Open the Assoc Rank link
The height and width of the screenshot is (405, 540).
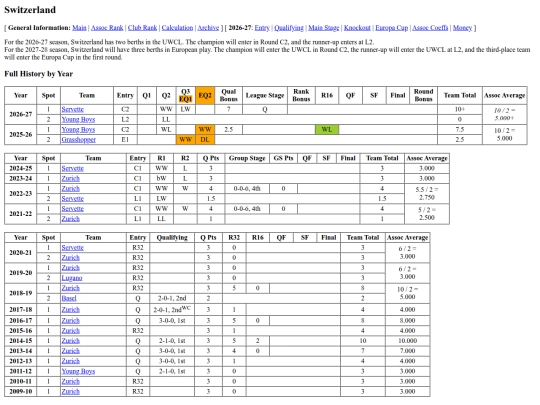107,28
